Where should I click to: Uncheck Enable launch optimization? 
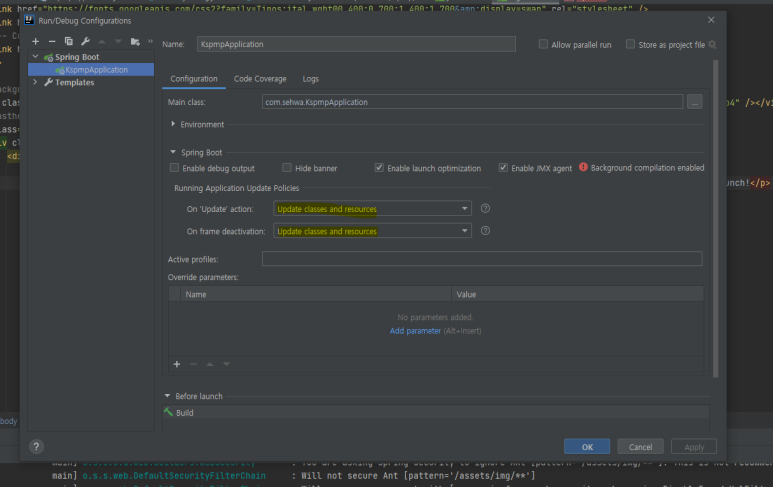[x=379, y=168]
